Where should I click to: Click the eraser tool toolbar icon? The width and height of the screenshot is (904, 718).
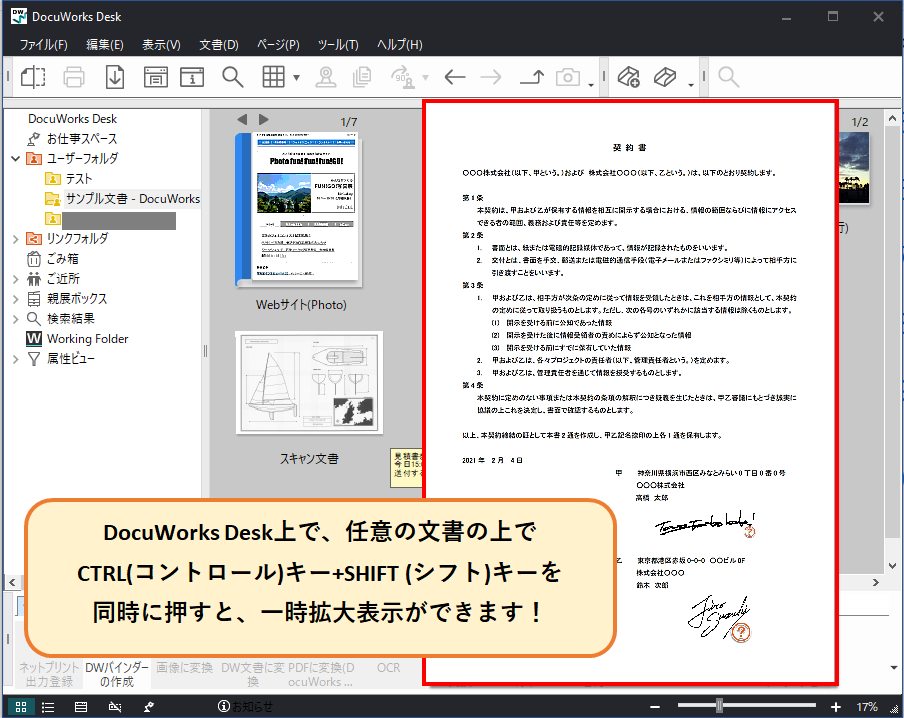coord(665,77)
